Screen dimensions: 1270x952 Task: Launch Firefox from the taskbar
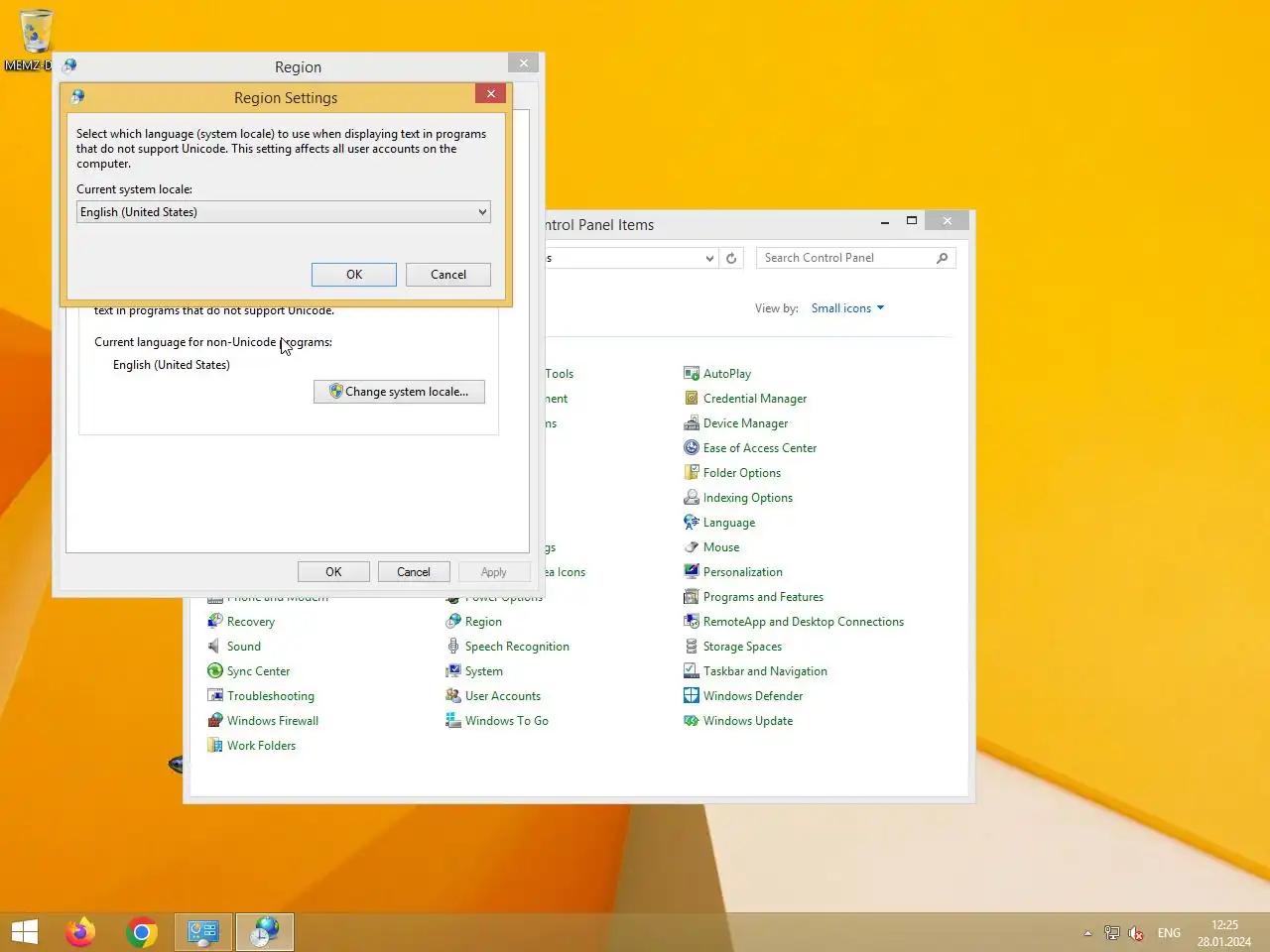click(80, 932)
